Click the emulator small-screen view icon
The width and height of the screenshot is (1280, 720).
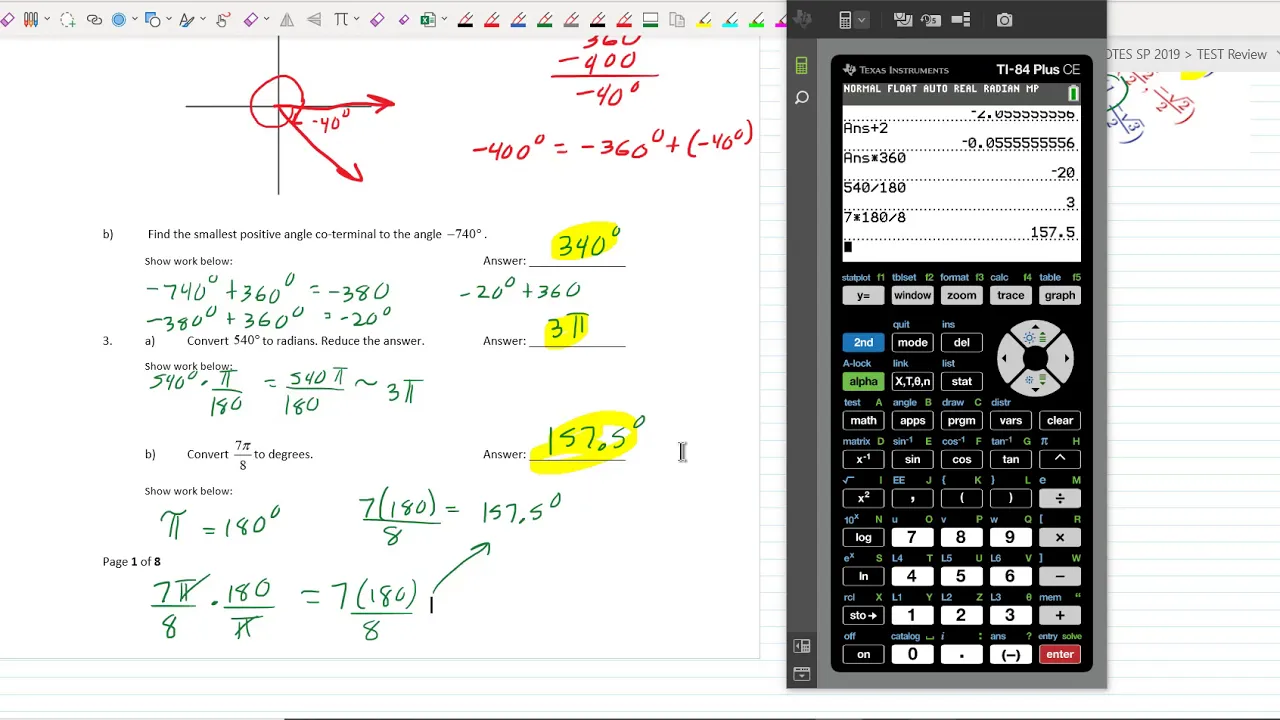coord(961,20)
